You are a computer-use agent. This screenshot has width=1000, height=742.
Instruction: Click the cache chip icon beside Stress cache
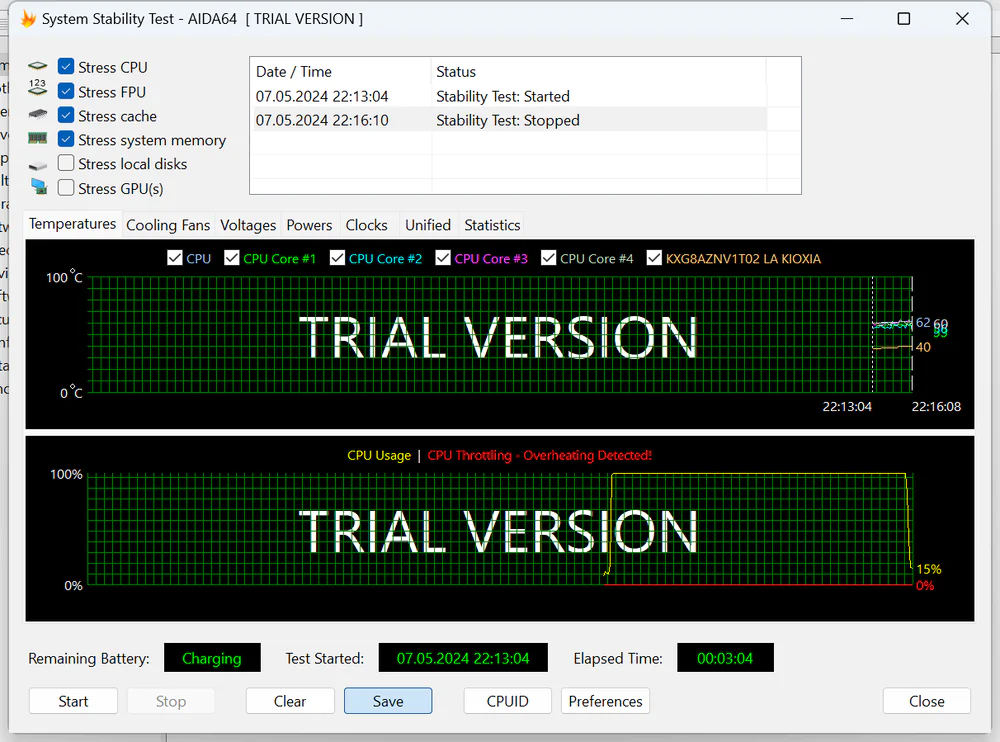pos(38,115)
